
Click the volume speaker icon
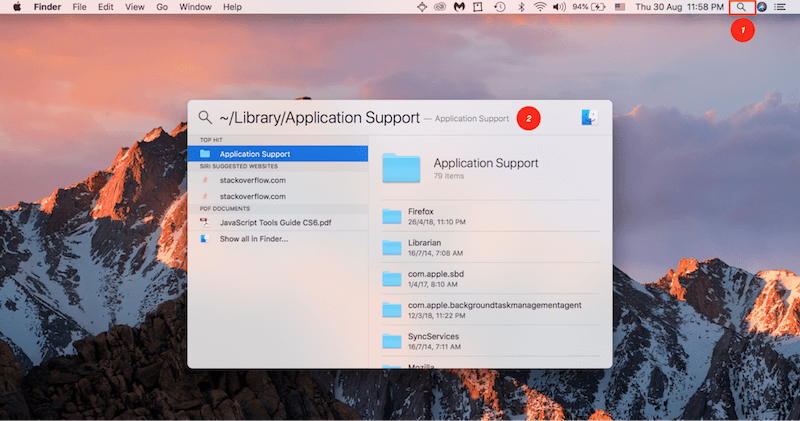[x=559, y=7]
